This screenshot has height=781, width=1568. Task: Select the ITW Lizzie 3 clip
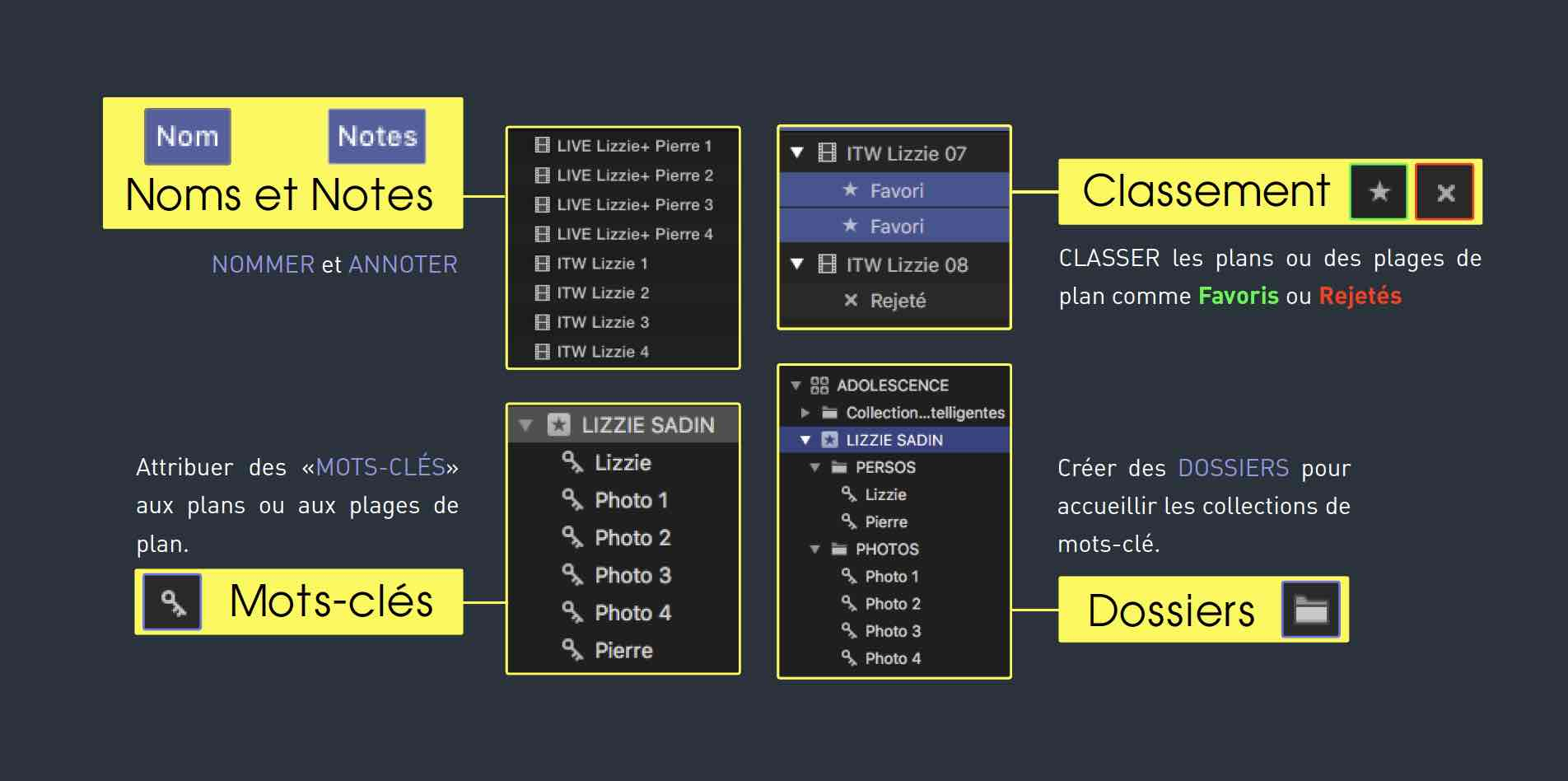click(602, 322)
